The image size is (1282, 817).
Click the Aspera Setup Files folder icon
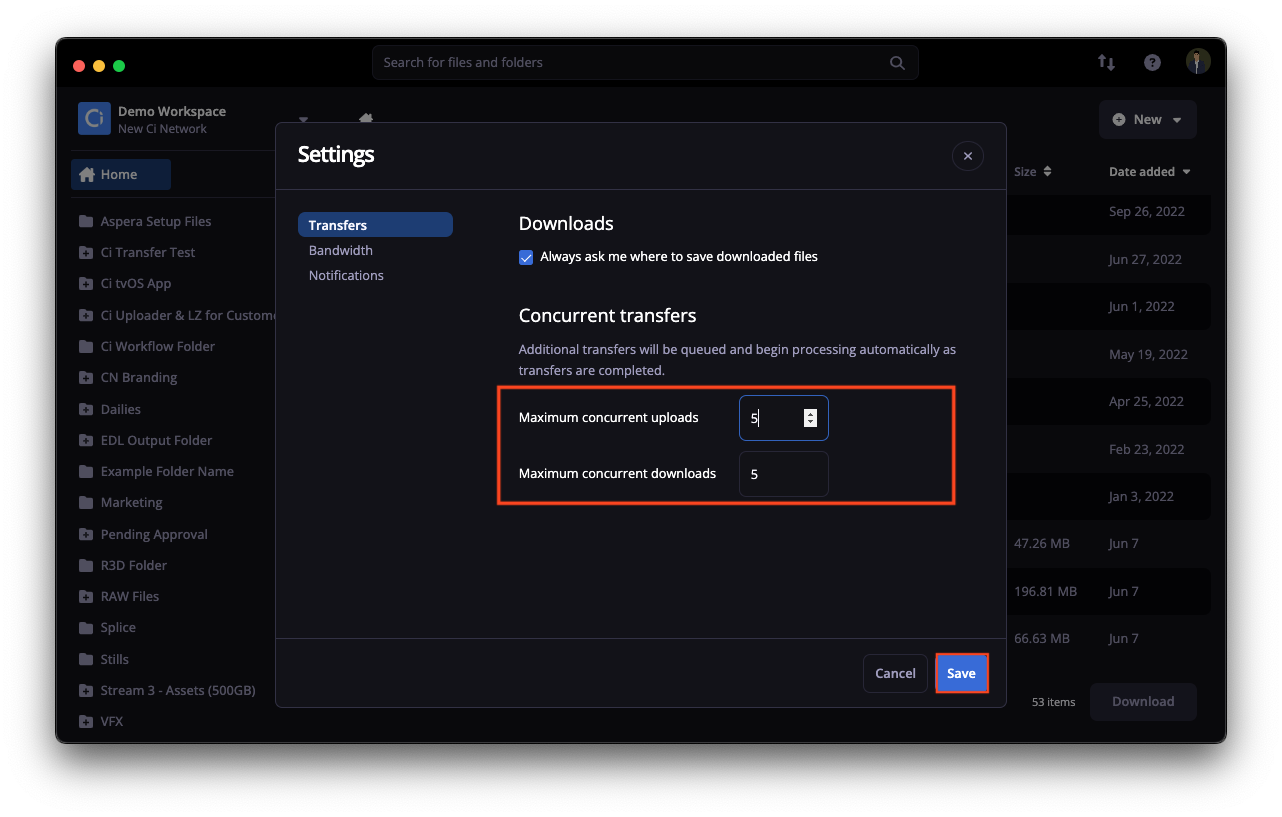tap(86, 221)
